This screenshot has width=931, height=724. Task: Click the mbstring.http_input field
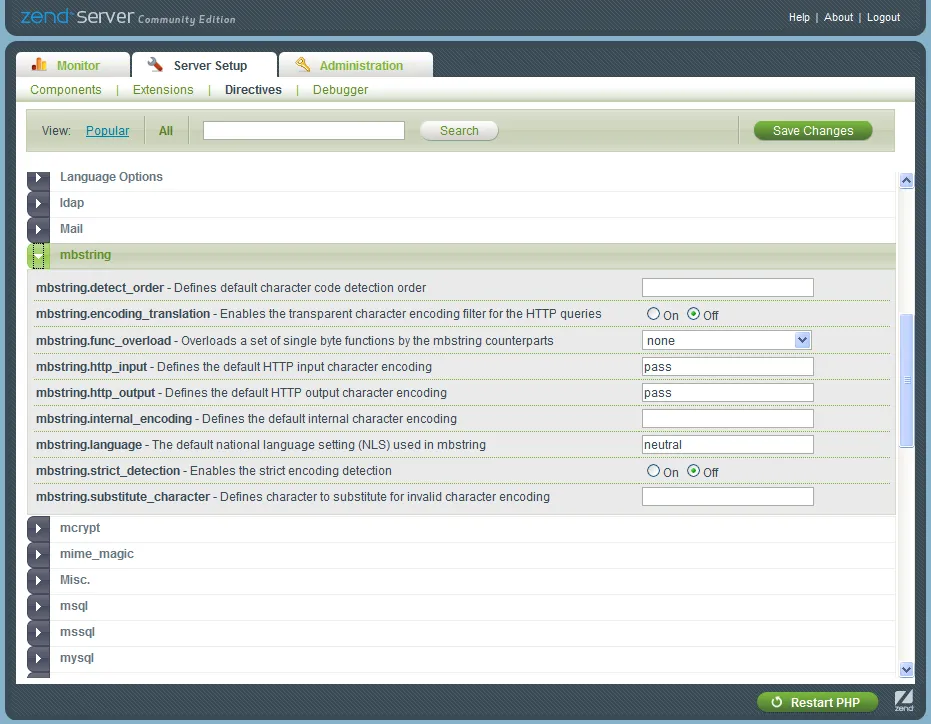(727, 366)
